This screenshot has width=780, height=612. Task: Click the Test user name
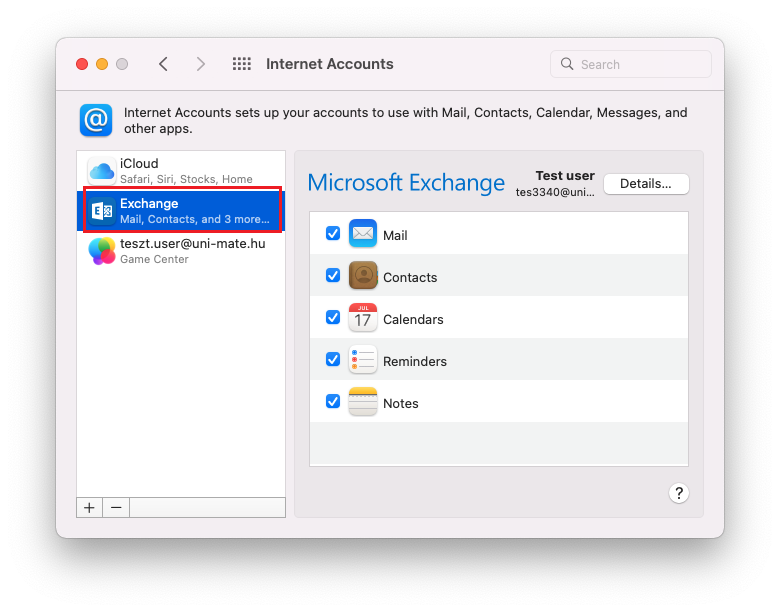(565, 176)
